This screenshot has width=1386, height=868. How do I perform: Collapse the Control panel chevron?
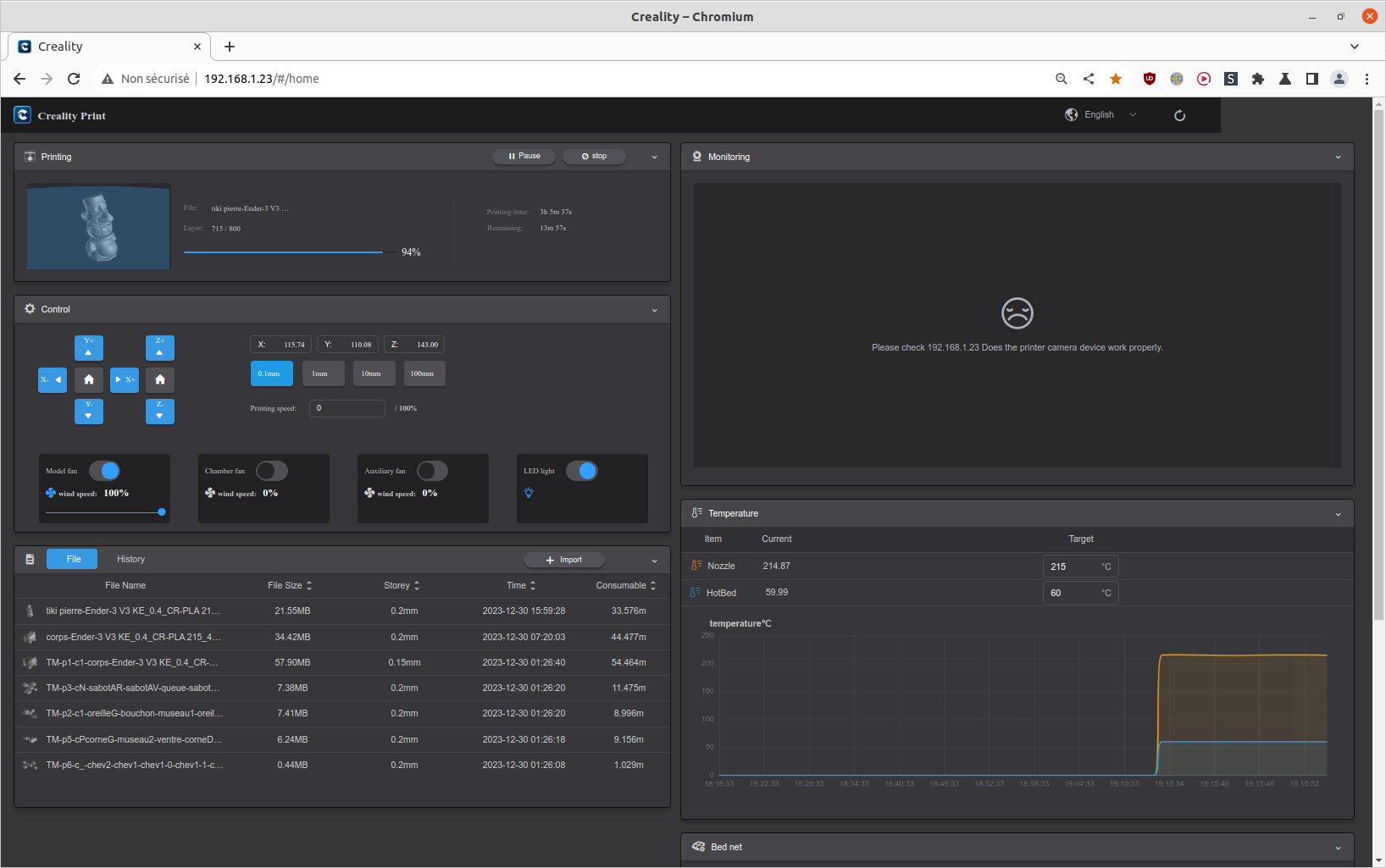654,311
